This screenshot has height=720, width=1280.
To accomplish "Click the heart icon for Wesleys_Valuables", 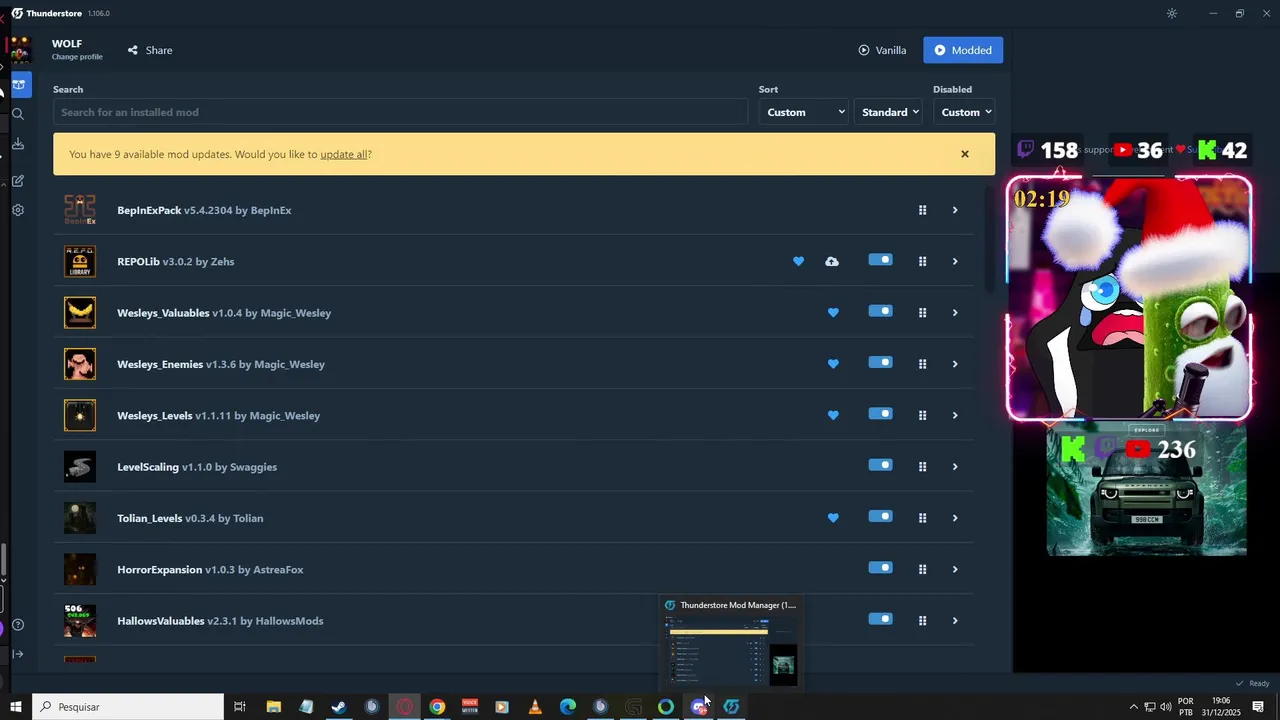I will click(833, 313).
